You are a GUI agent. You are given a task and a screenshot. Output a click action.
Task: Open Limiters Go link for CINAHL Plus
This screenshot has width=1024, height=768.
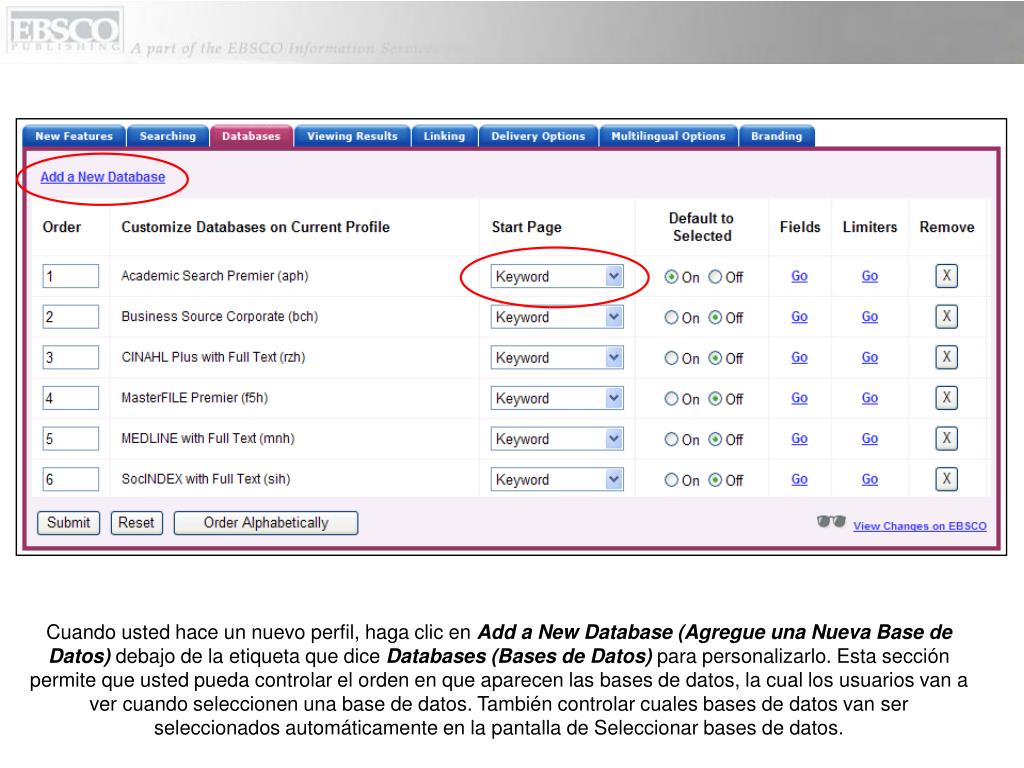pyautogui.click(x=870, y=357)
